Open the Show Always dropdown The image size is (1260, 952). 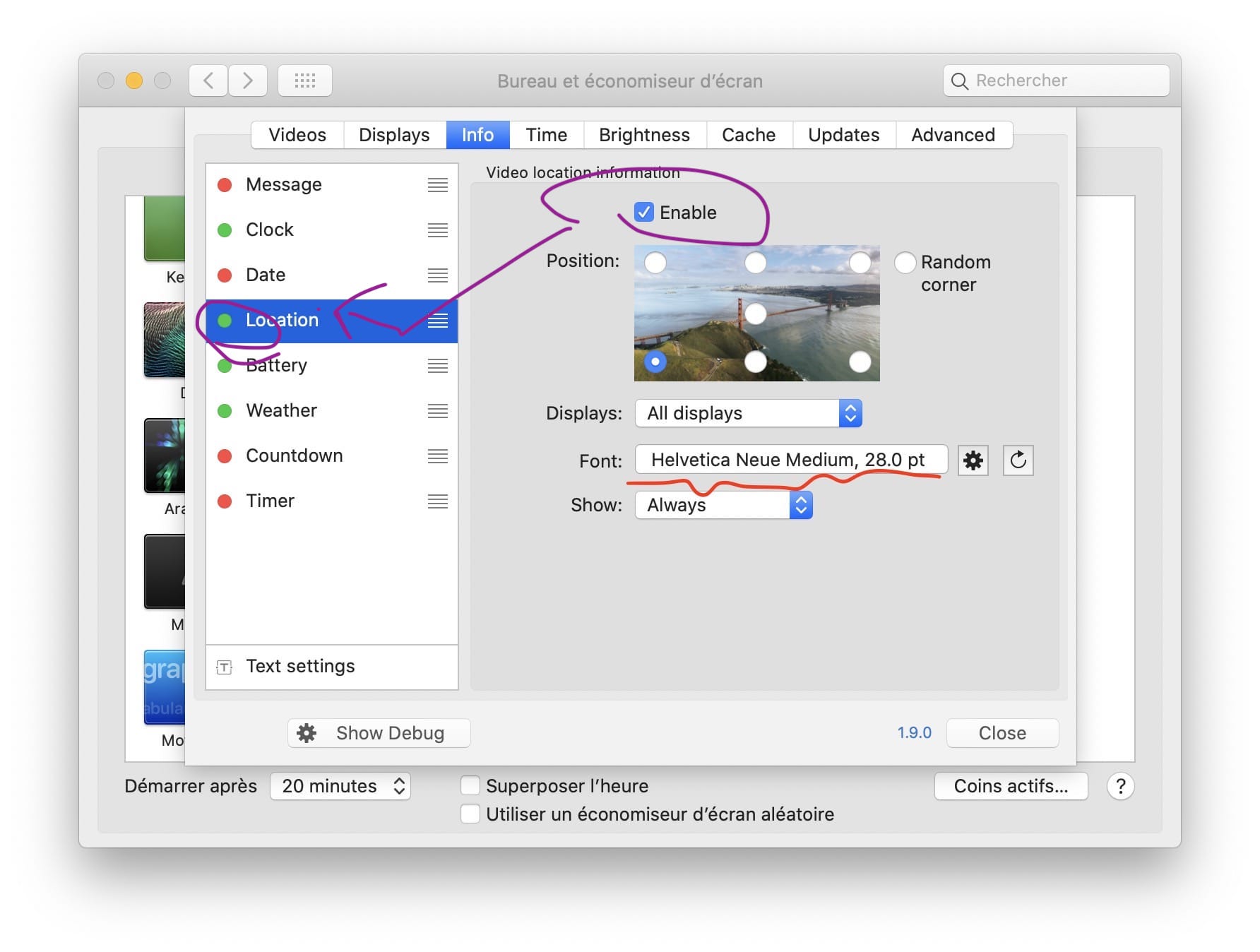724,505
